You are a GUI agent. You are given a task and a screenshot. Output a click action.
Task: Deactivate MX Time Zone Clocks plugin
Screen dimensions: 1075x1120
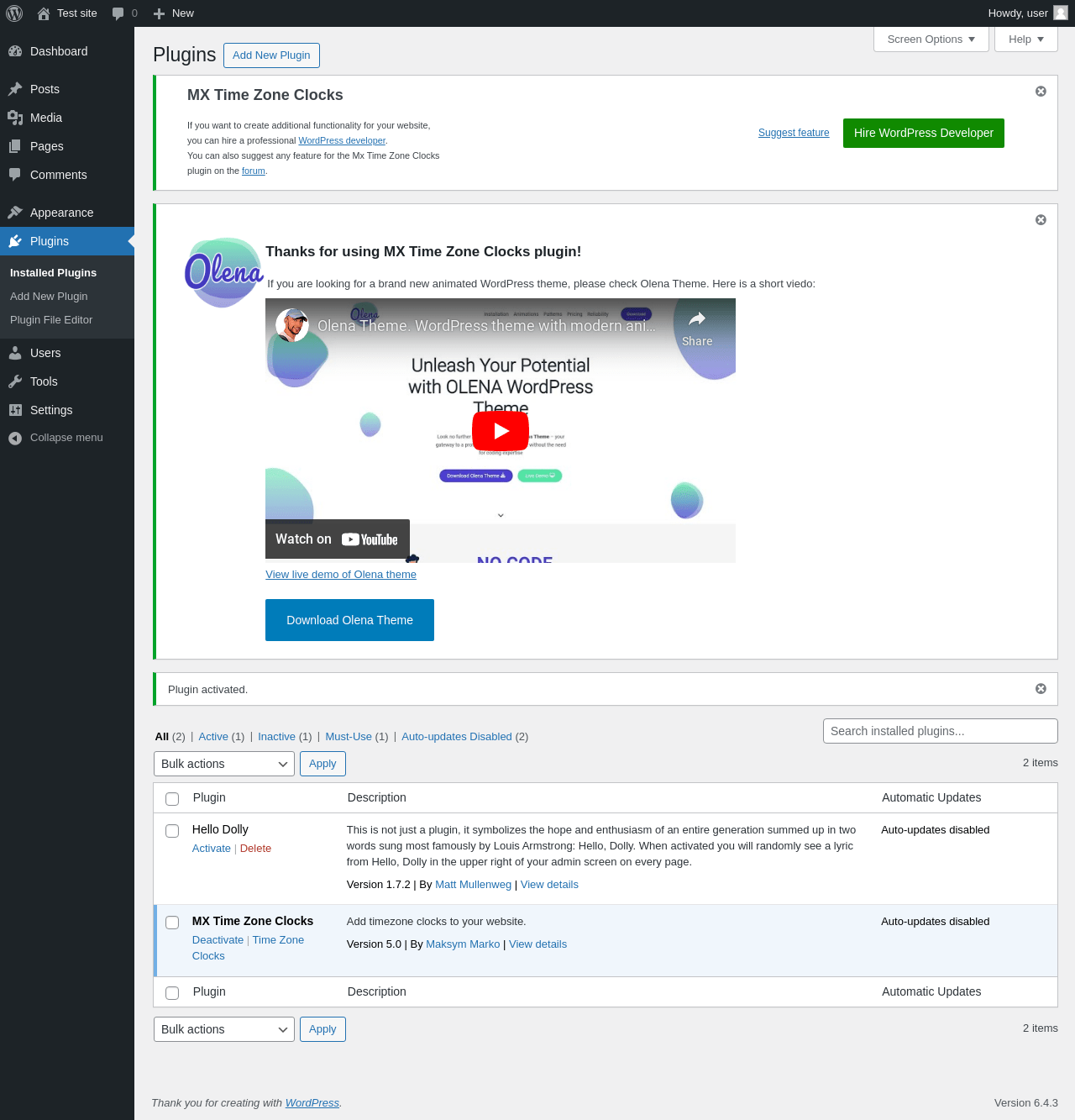coord(218,940)
